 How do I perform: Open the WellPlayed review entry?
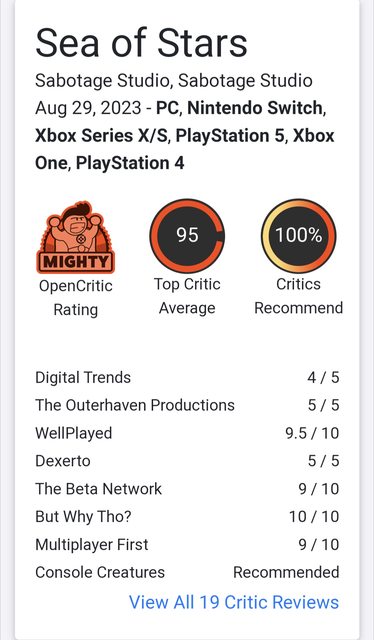[x=187, y=433]
